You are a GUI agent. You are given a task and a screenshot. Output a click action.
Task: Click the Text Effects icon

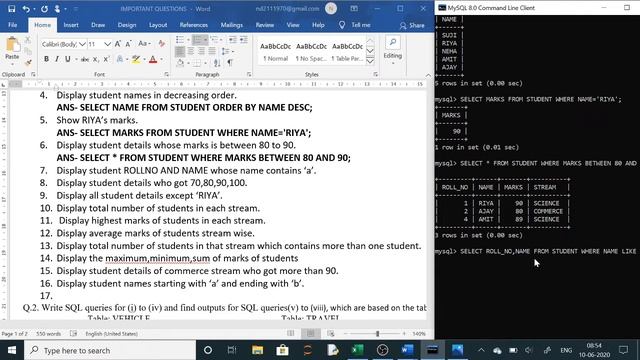120,60
